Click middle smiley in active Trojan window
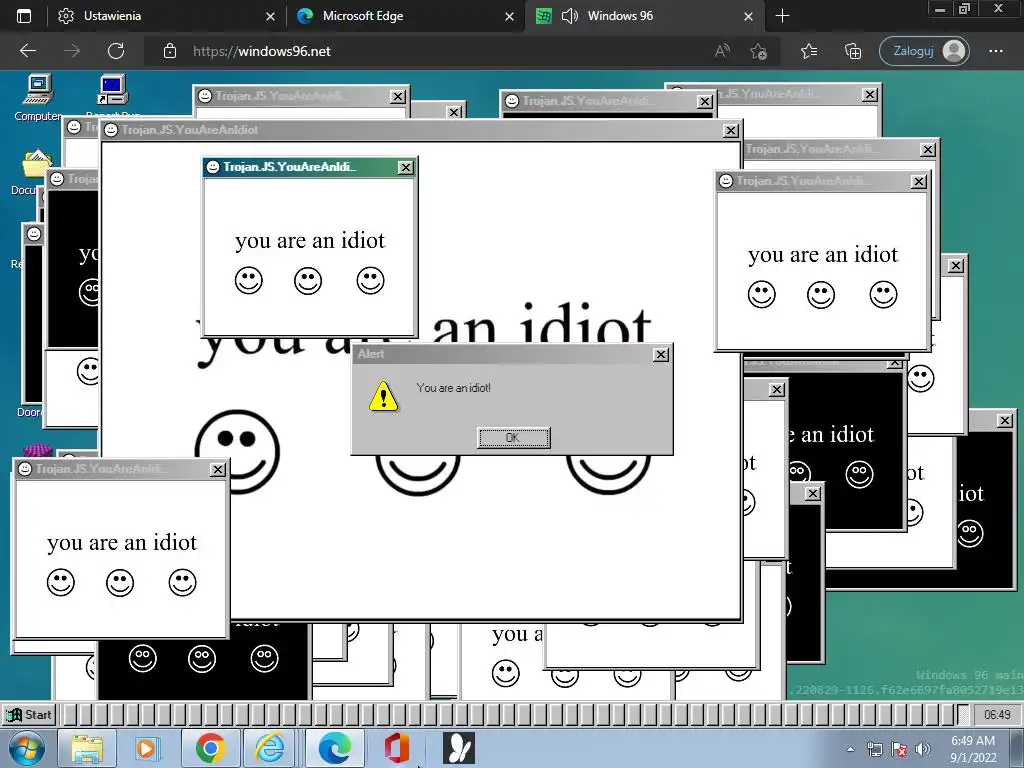 [x=308, y=281]
